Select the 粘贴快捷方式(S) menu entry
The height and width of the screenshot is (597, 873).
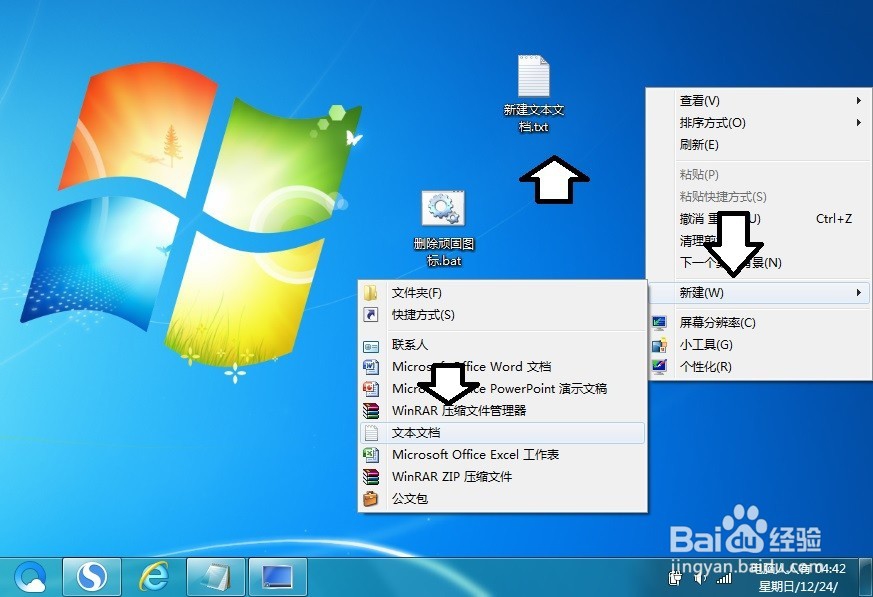(x=759, y=197)
